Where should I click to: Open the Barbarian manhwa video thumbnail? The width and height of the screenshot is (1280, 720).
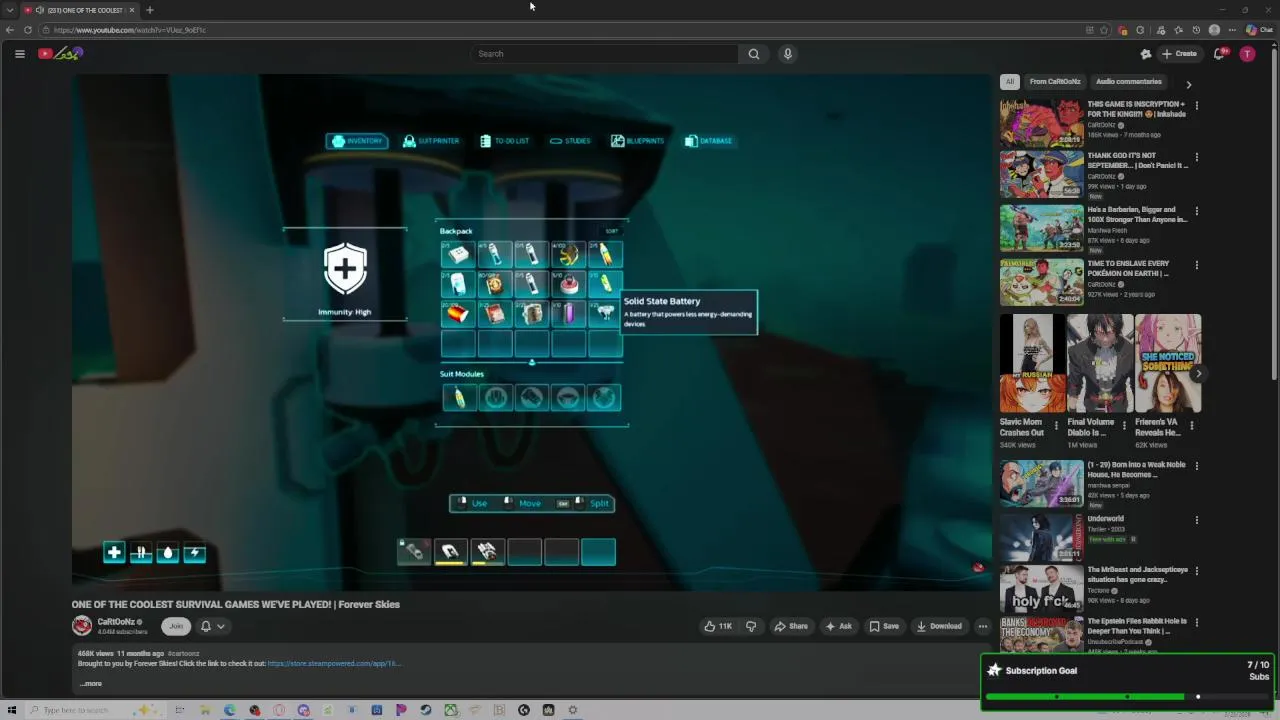1041,228
